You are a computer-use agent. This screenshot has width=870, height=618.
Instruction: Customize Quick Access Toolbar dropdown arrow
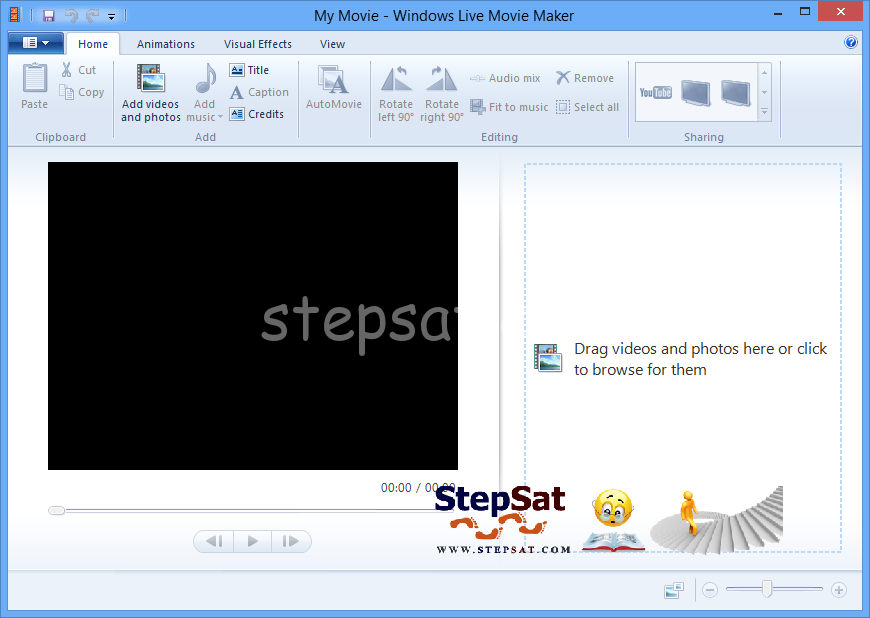(x=111, y=17)
